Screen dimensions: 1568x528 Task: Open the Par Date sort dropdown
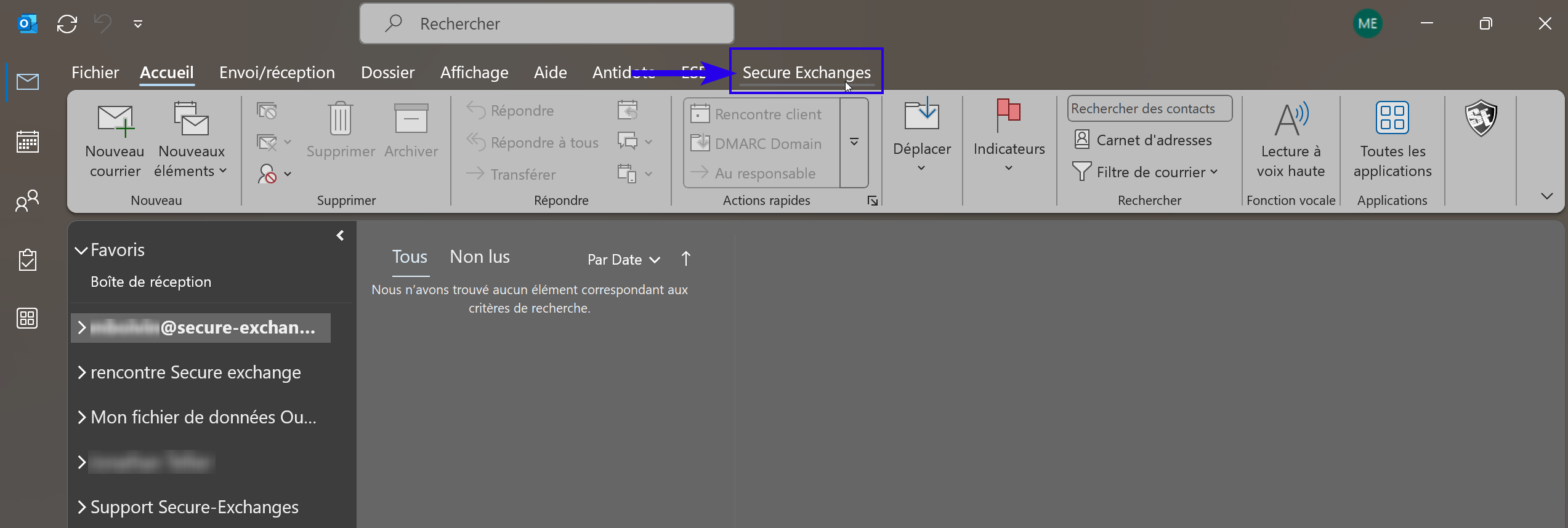point(624,260)
